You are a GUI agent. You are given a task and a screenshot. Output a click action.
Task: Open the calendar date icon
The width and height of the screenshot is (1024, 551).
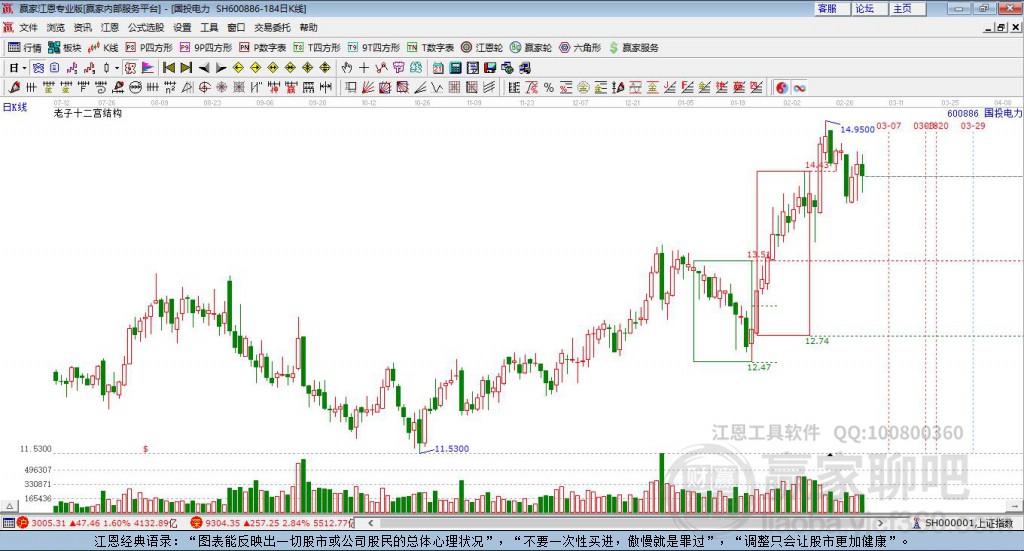pyautogui.click(x=438, y=68)
